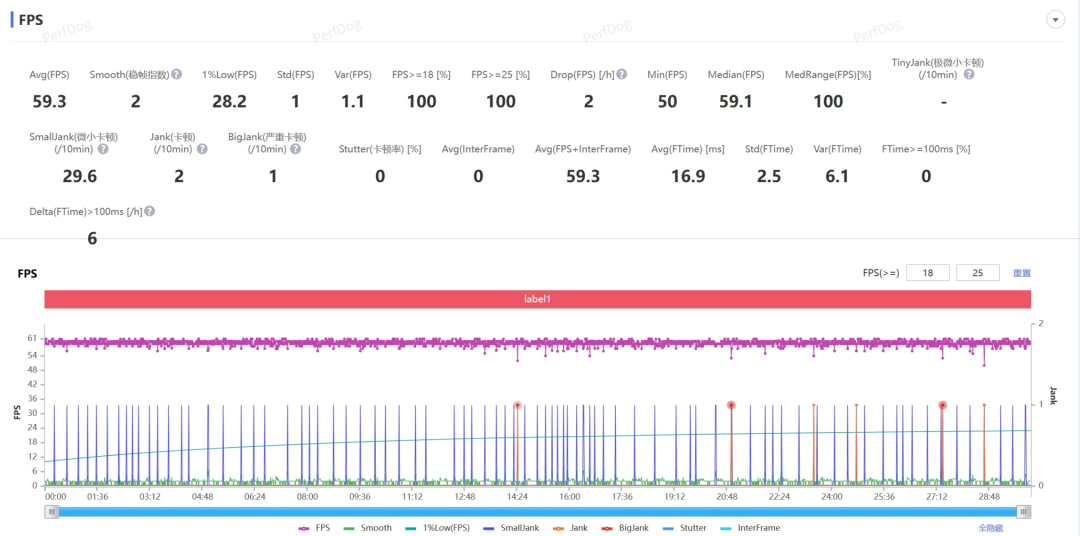Collapse the FPS panel with top-right arrow
1080x536 pixels.
(x=1054, y=20)
